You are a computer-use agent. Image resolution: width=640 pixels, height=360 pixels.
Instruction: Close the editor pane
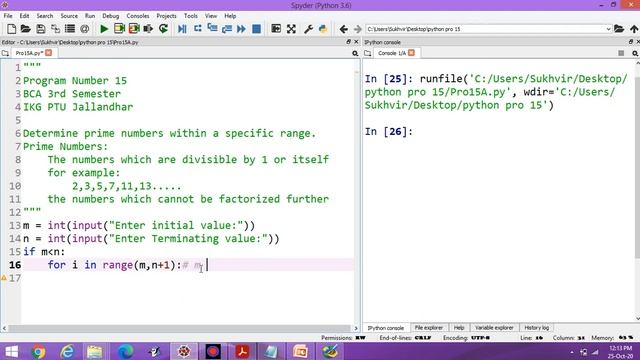click(356, 42)
